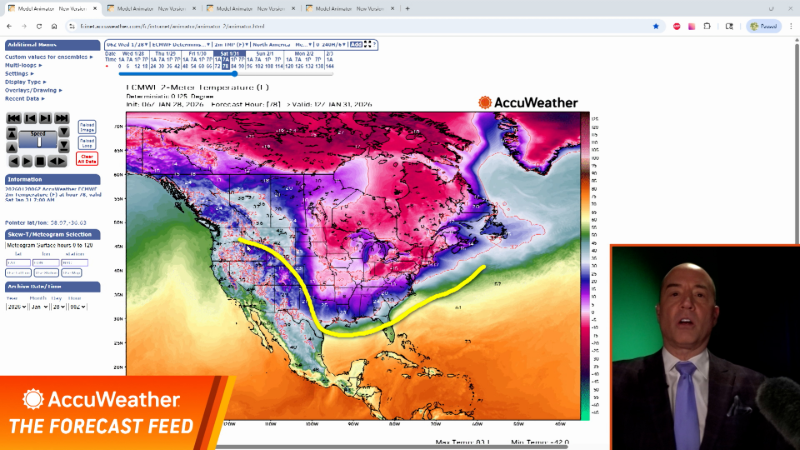This screenshot has width=800, height=450.
Task: Click the Reload Loop button
Action: [87, 143]
